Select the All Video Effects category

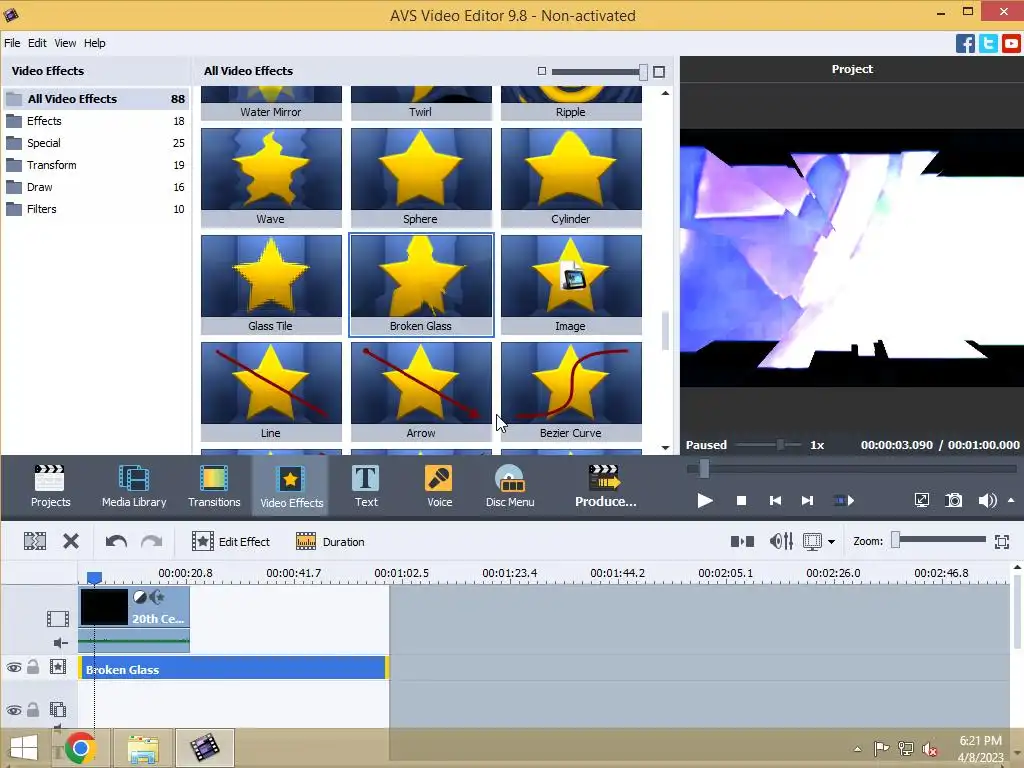(95, 99)
